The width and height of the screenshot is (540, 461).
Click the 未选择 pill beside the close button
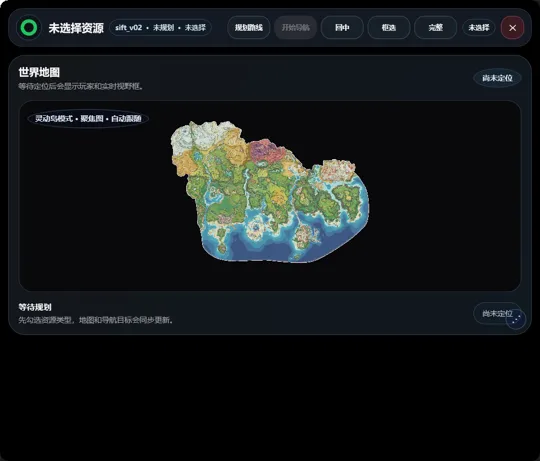pyautogui.click(x=479, y=28)
